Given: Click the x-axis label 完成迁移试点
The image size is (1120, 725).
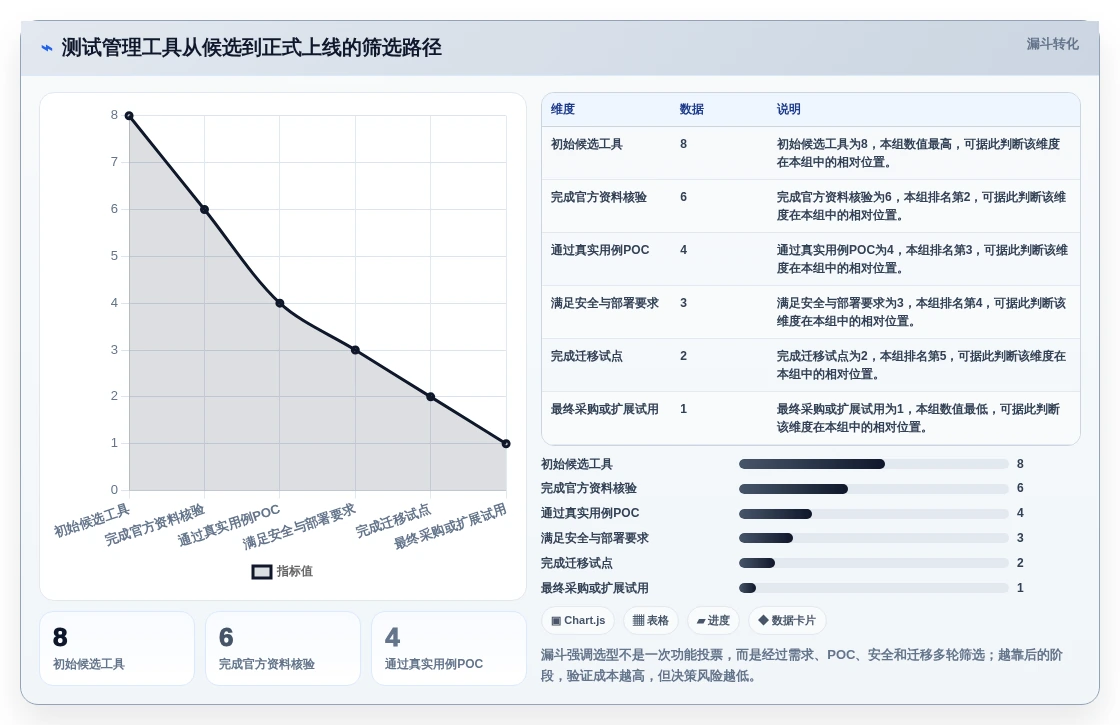Looking at the screenshot, I should tap(394, 521).
